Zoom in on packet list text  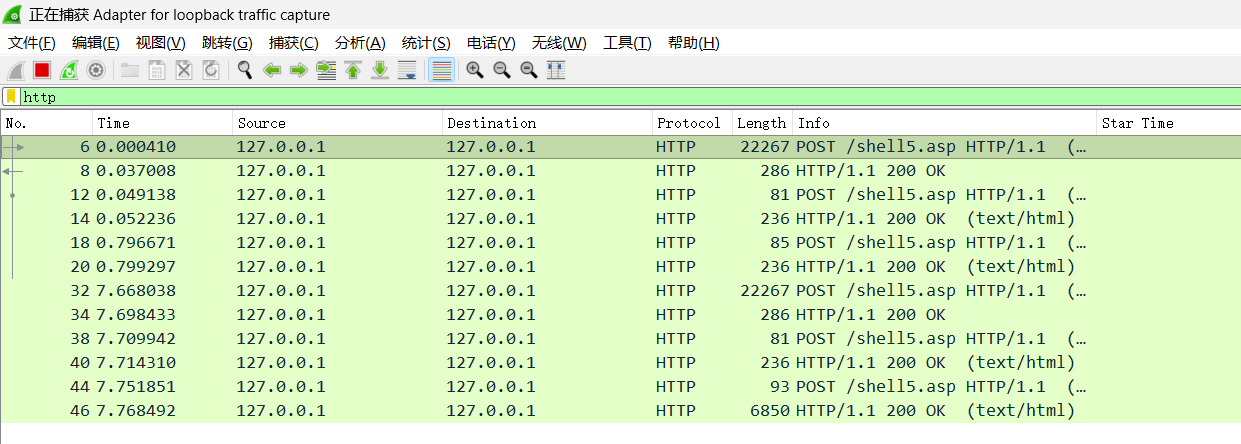tap(475, 70)
